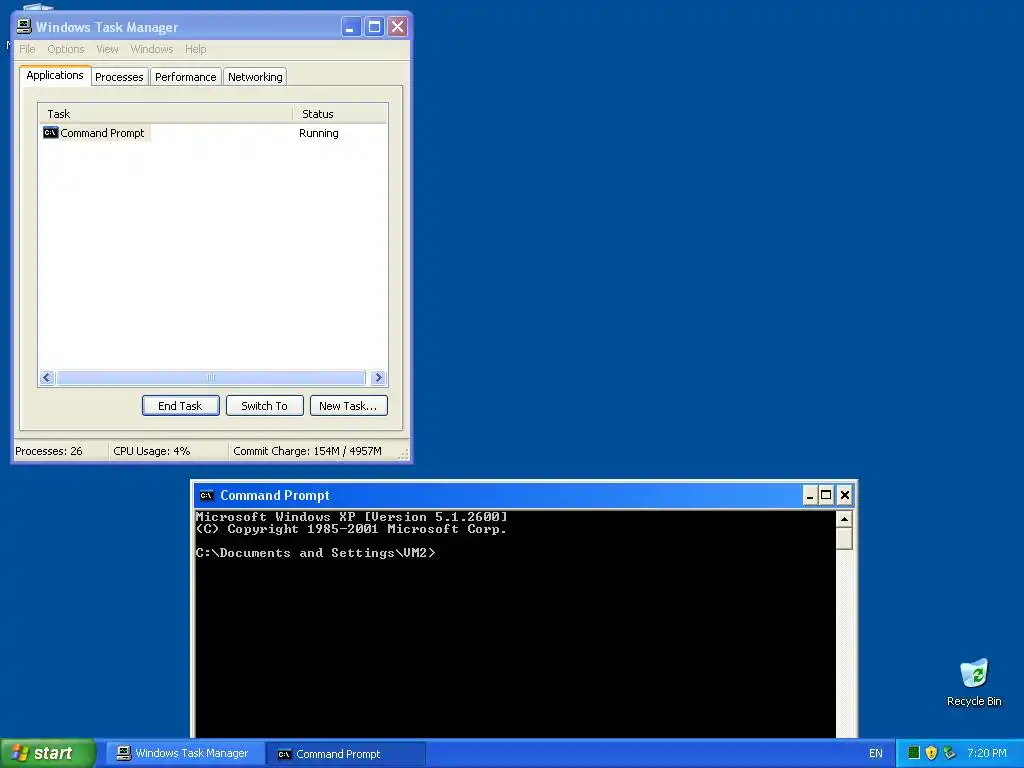Open the Options menu in Task Manager
Viewport: 1024px width, 768px height.
[66, 49]
